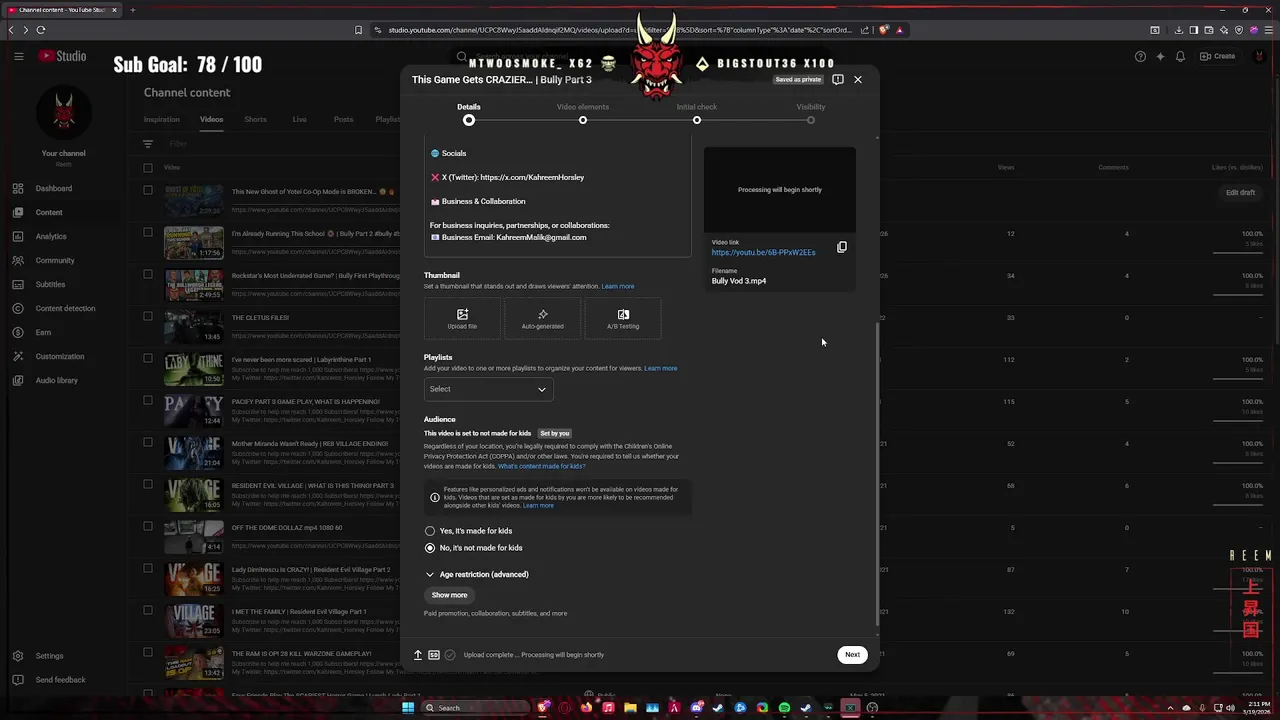Open the Windows Start menu
This screenshot has height=720, width=1280.
pos(408,708)
